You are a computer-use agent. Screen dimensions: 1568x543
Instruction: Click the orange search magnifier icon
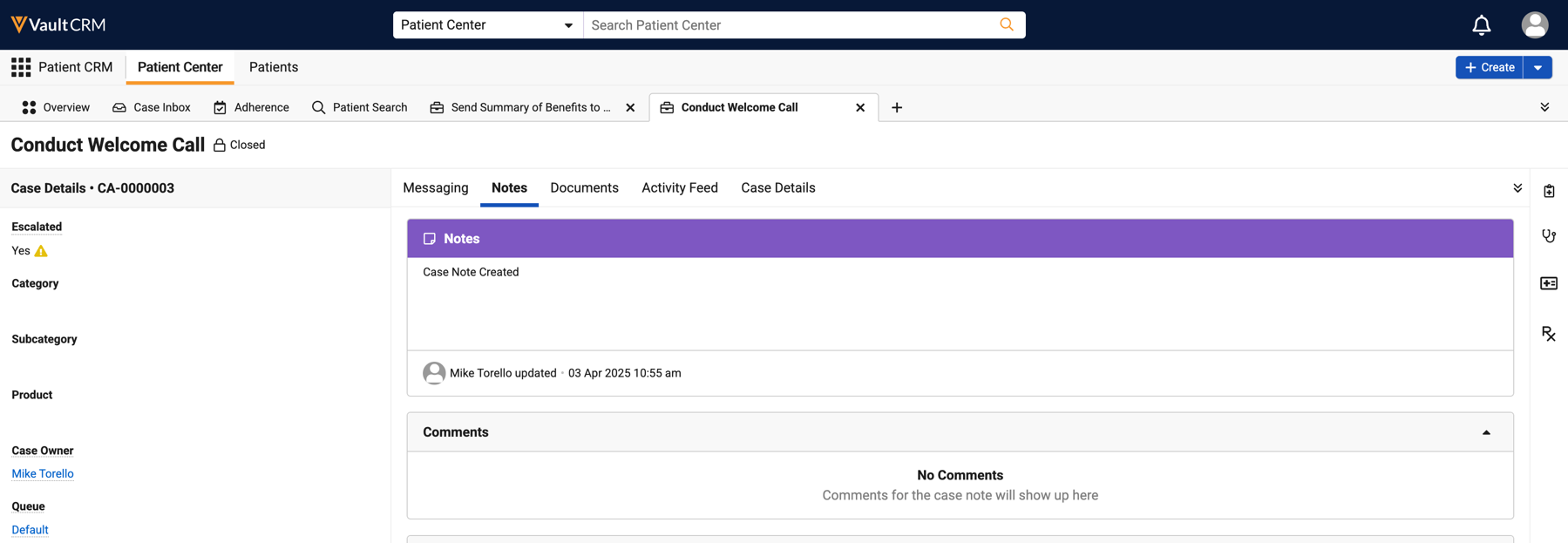1007,24
